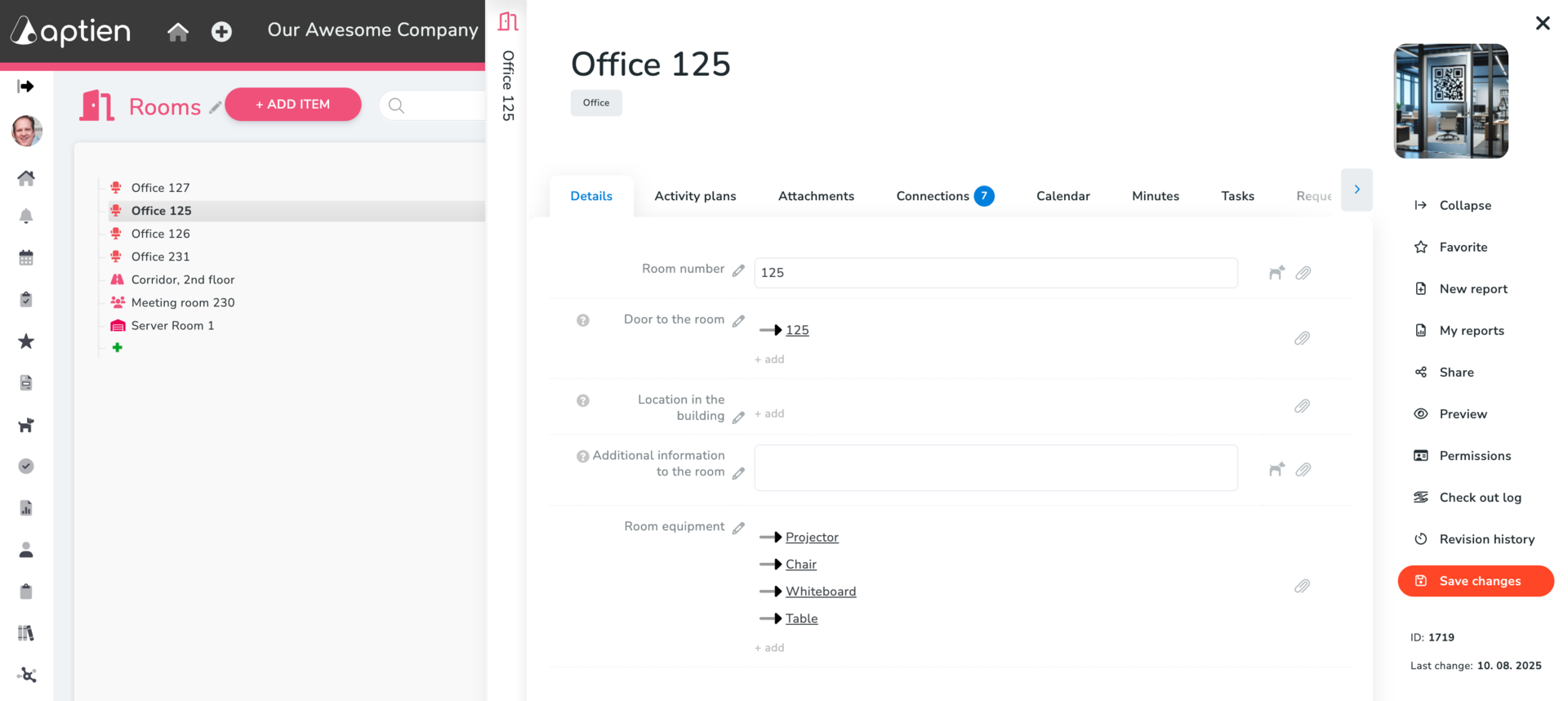1568x701 pixels.
Task: Click the star favorites icon in sidebar
Action: point(26,342)
